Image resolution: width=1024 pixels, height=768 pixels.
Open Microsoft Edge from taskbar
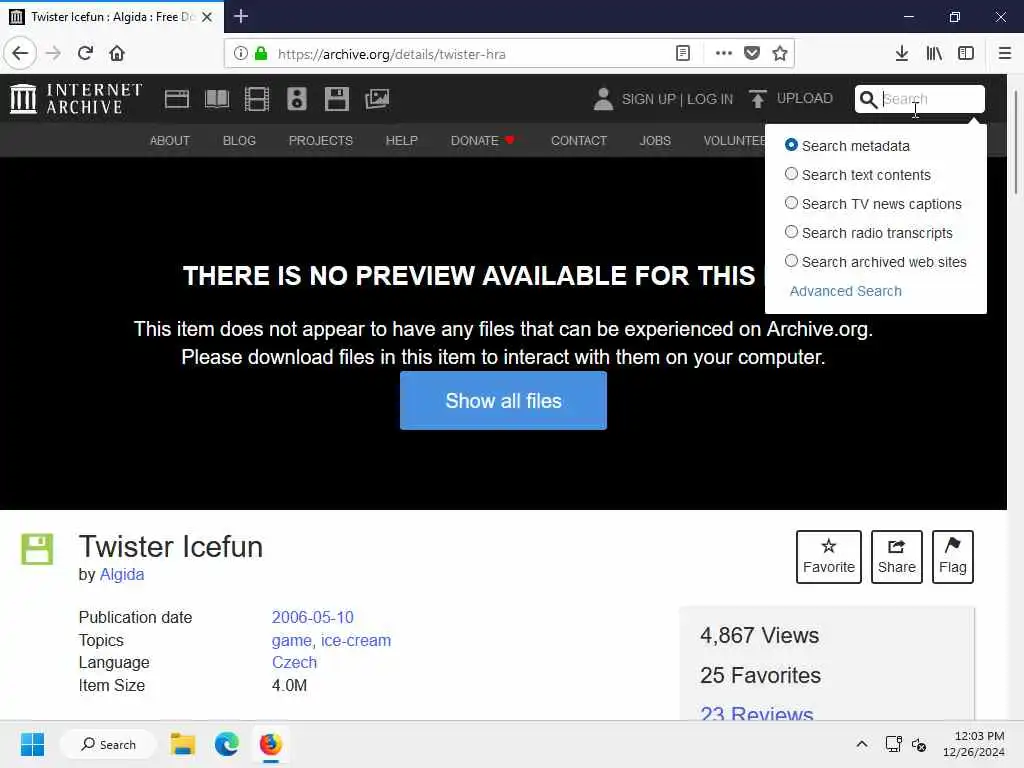point(227,744)
